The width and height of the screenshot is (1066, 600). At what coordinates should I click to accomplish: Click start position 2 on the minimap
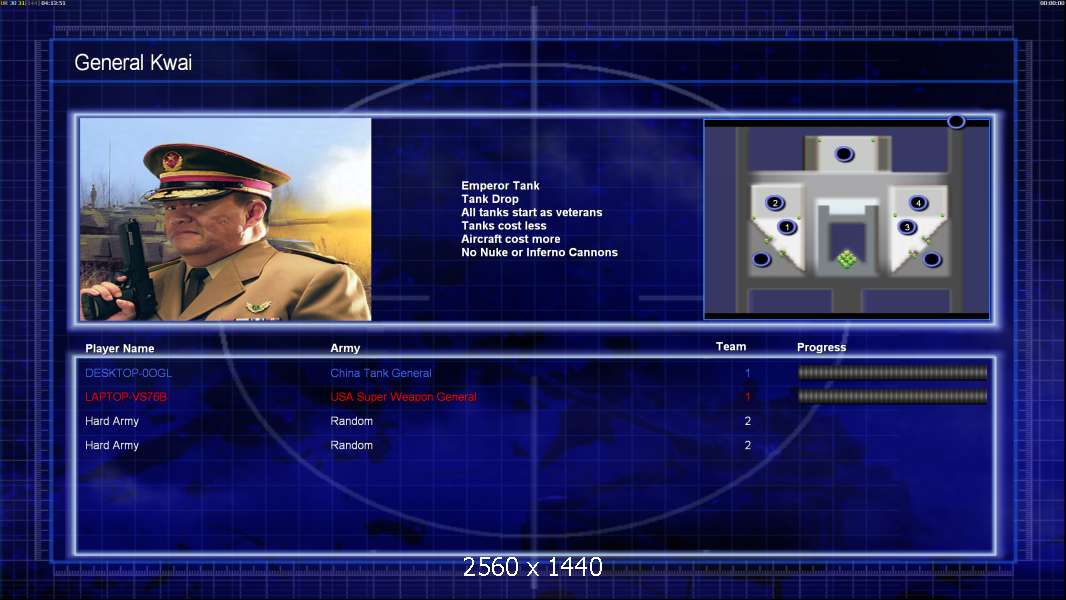point(775,202)
